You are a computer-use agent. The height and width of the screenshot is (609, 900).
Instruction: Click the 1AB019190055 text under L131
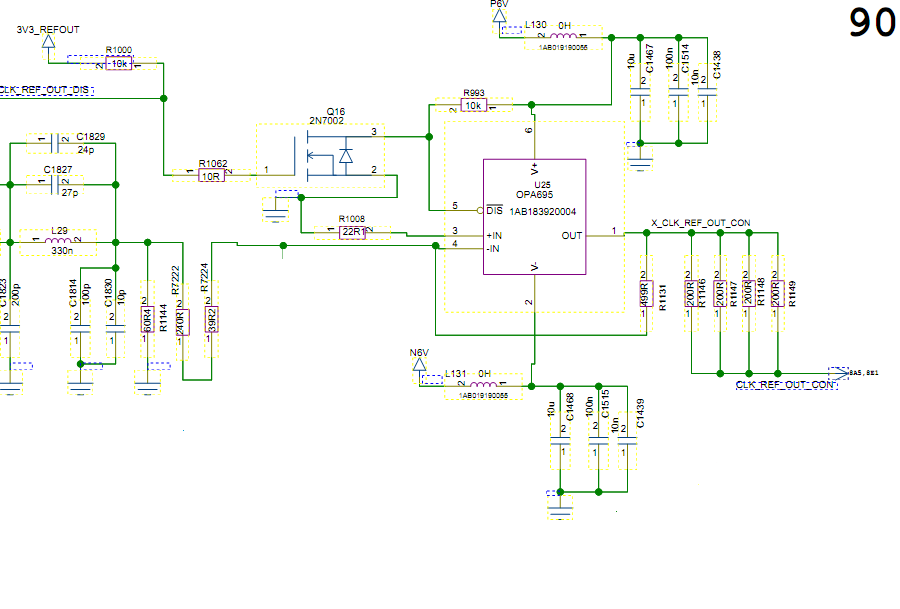(483, 395)
